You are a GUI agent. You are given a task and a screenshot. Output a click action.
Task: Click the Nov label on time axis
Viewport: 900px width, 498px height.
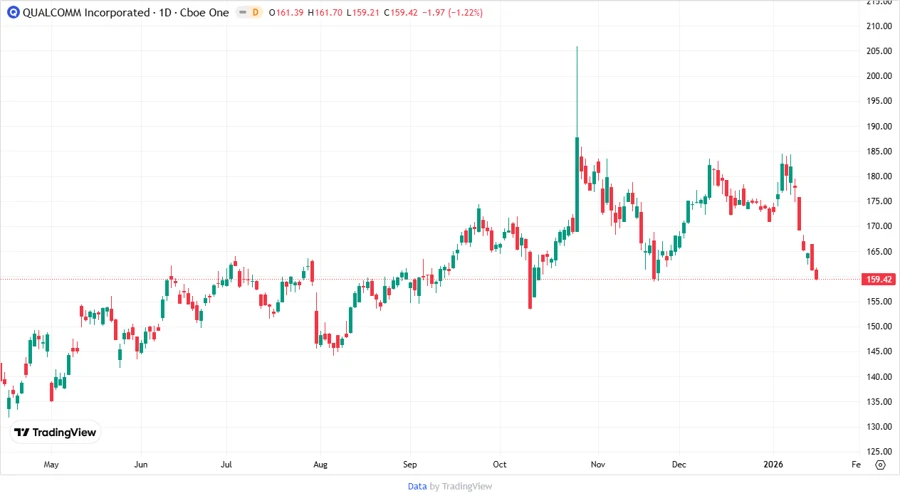click(x=598, y=465)
